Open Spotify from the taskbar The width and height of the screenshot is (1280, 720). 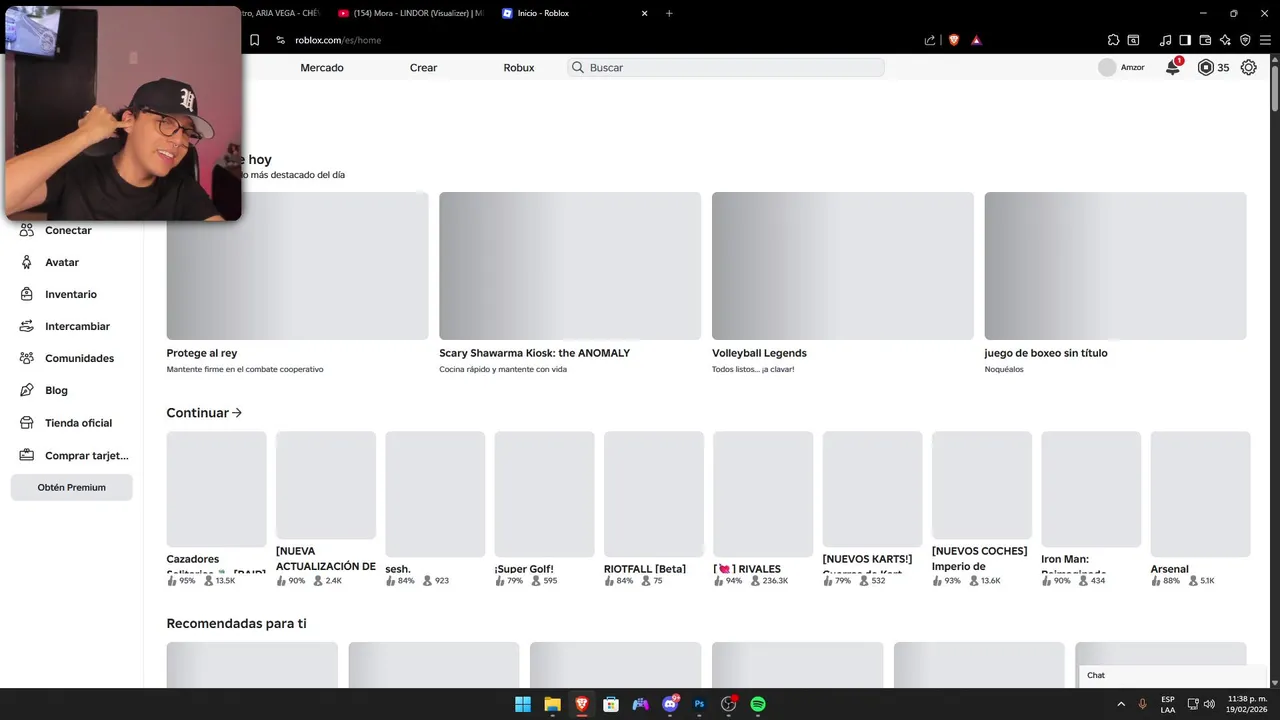click(x=758, y=704)
